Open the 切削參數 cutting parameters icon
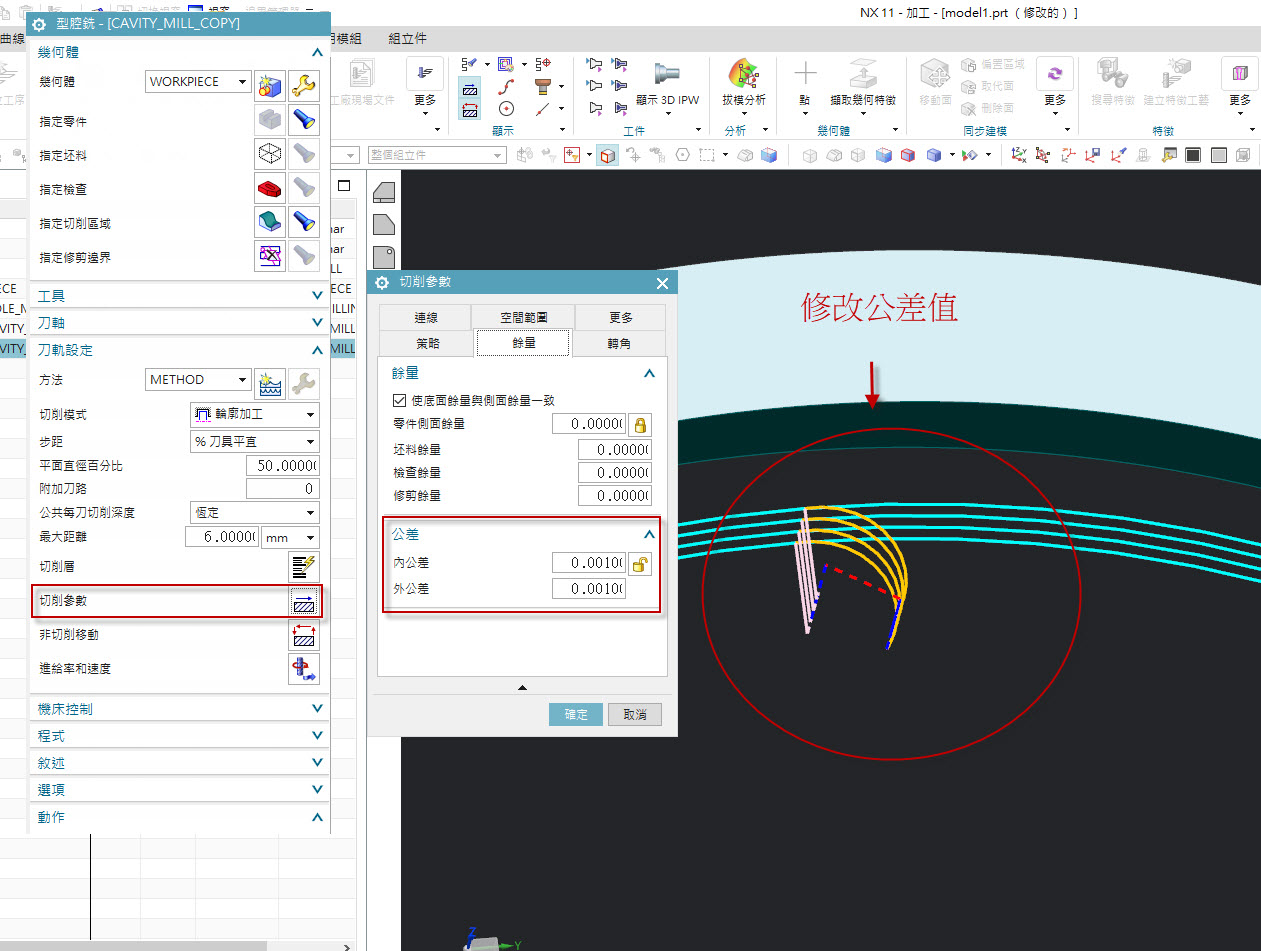This screenshot has height=951, width=1261. [x=304, y=601]
